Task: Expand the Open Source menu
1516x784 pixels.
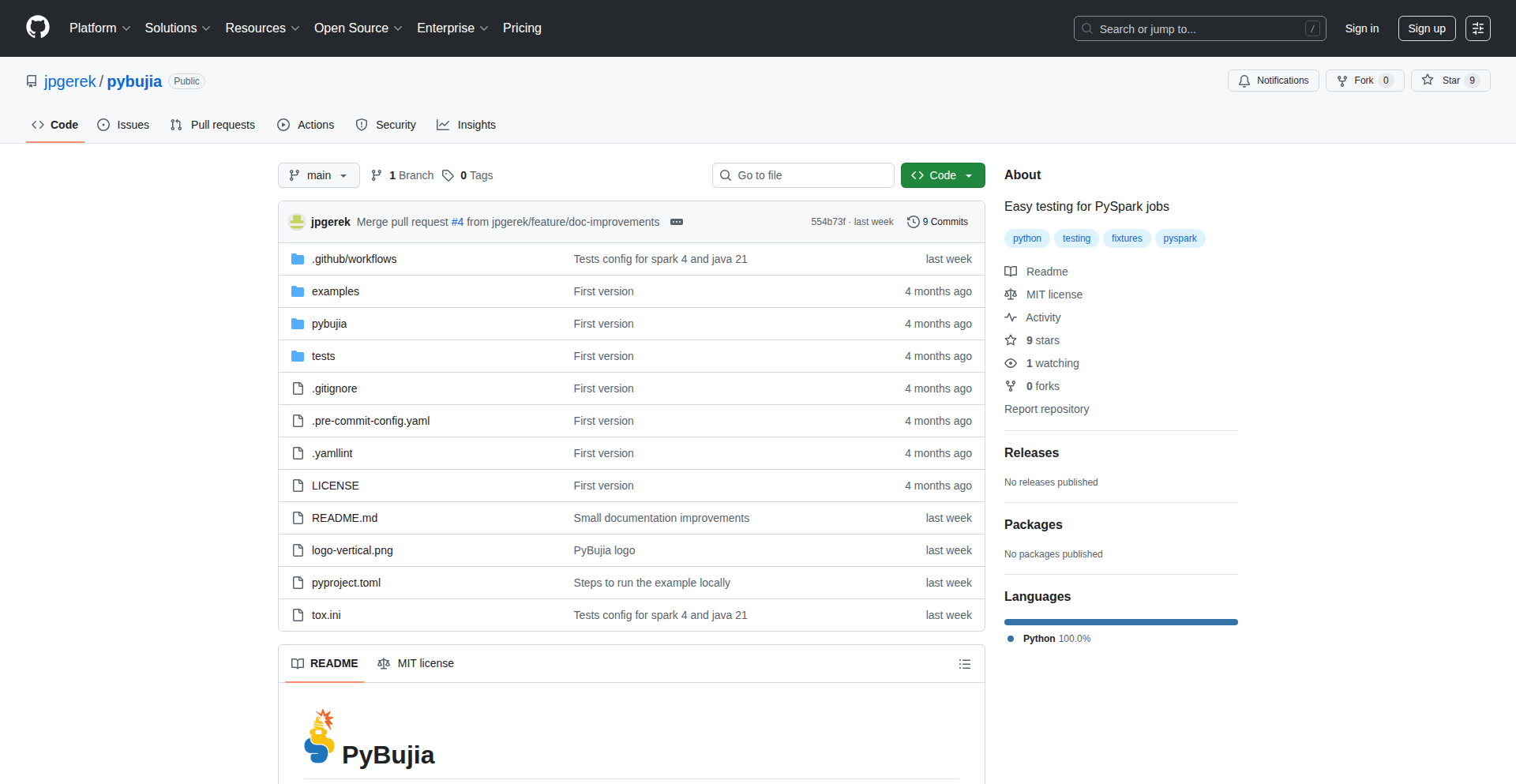Action: (358, 28)
